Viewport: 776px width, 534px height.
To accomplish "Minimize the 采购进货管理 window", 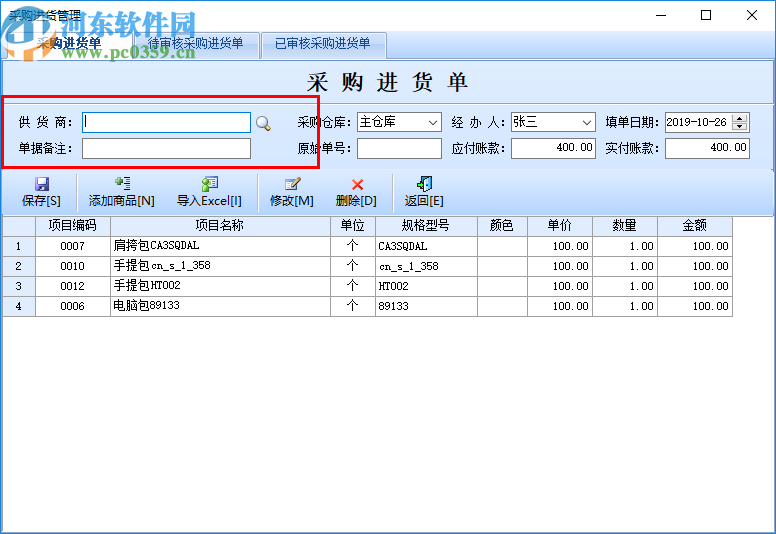I will [x=661, y=15].
